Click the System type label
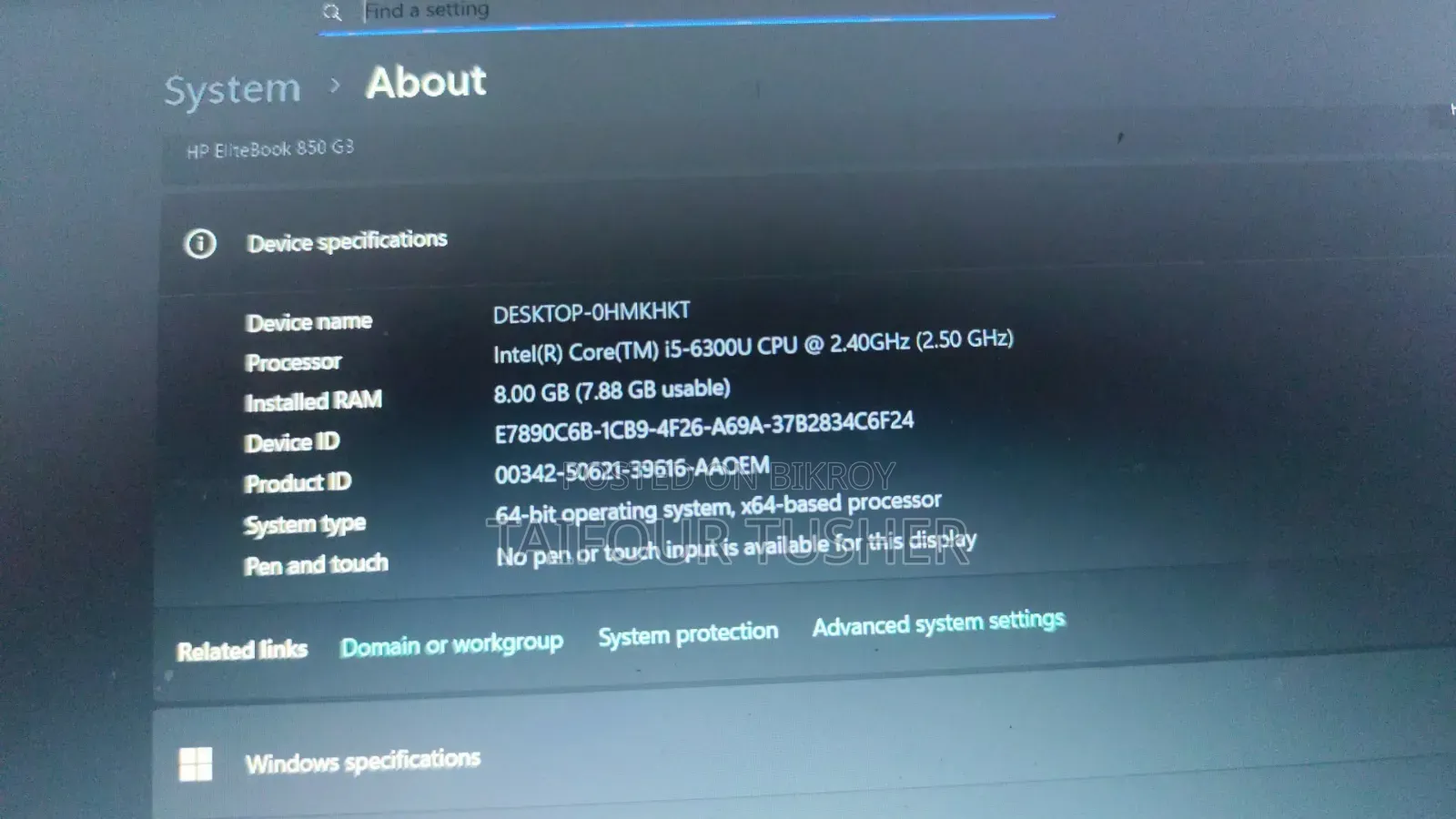 coord(305,525)
